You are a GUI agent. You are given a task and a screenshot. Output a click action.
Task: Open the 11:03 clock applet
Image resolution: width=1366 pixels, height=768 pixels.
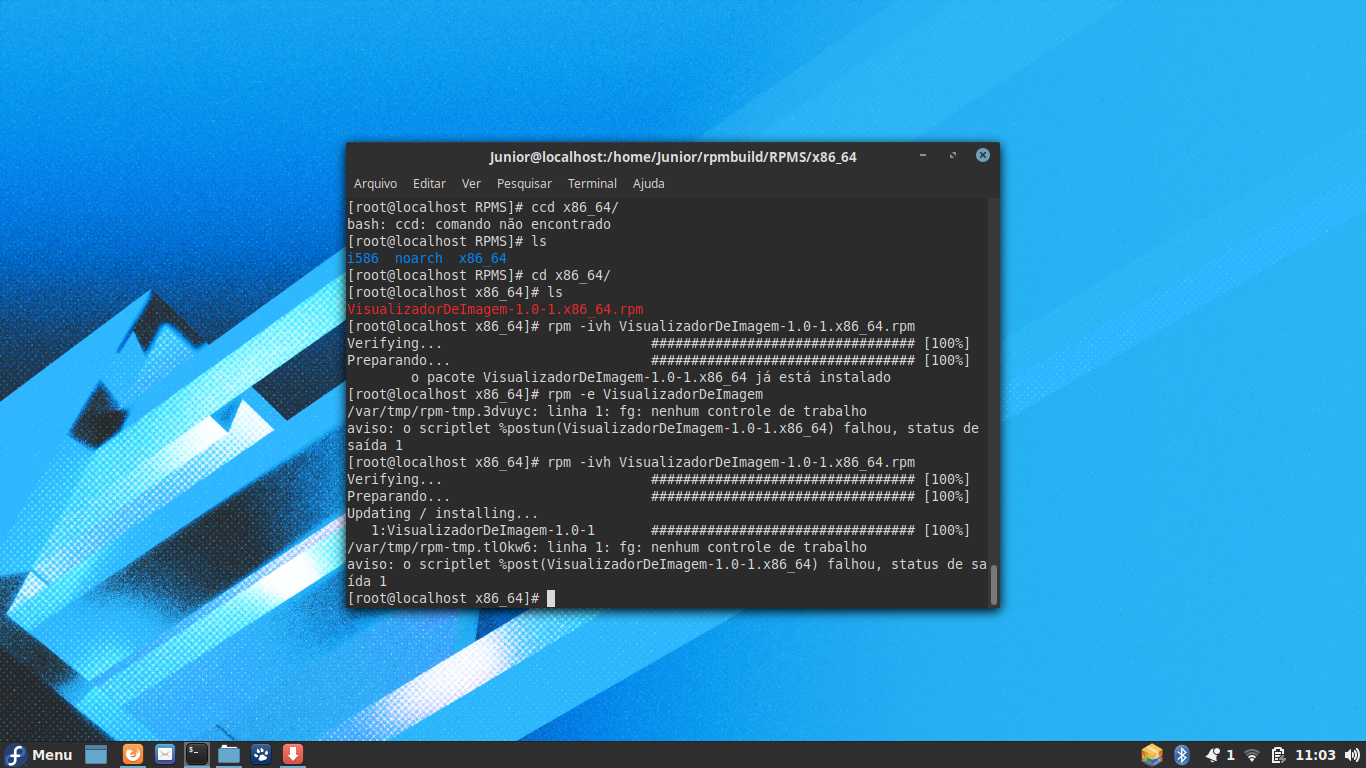1315,755
